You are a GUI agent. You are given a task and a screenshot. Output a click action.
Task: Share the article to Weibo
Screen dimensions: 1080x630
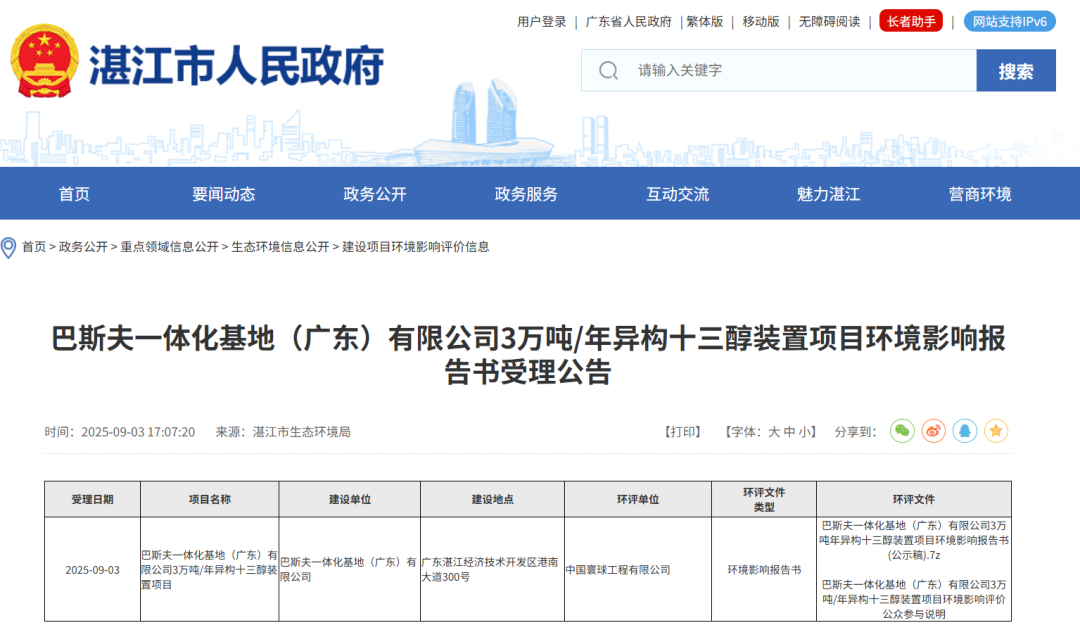[x=933, y=431]
